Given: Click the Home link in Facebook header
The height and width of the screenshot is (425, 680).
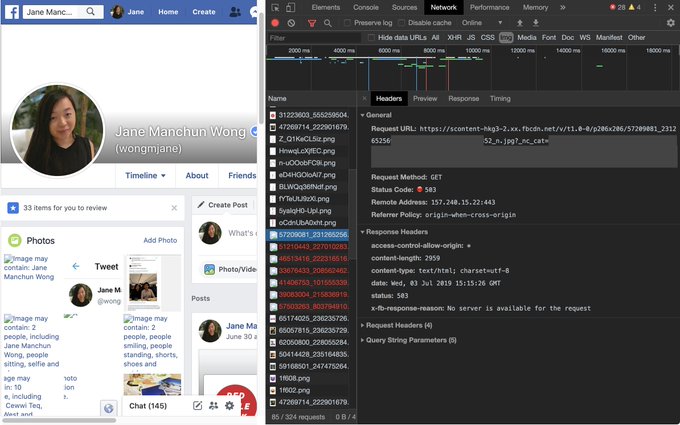Looking at the screenshot, I should point(168,12).
